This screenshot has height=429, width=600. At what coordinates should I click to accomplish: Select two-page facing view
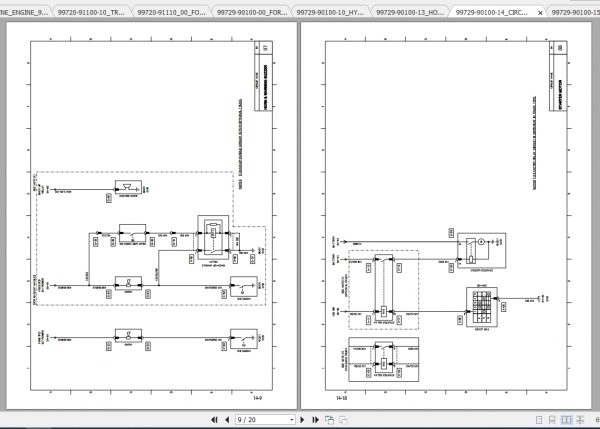pos(566,420)
